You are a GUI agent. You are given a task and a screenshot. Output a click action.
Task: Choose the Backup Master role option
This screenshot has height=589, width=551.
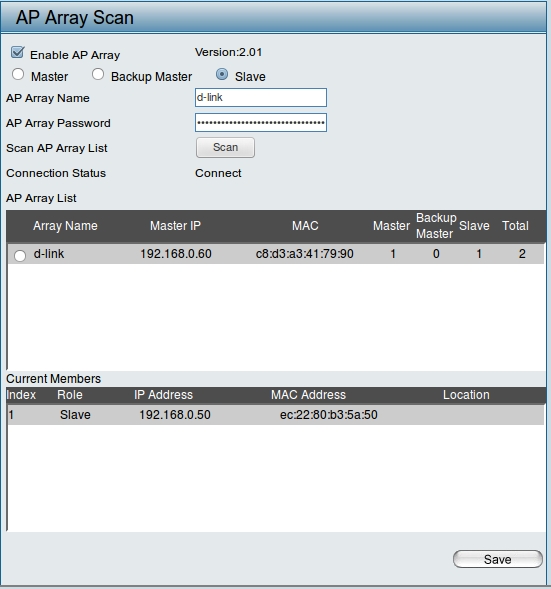pyautogui.click(x=98, y=74)
